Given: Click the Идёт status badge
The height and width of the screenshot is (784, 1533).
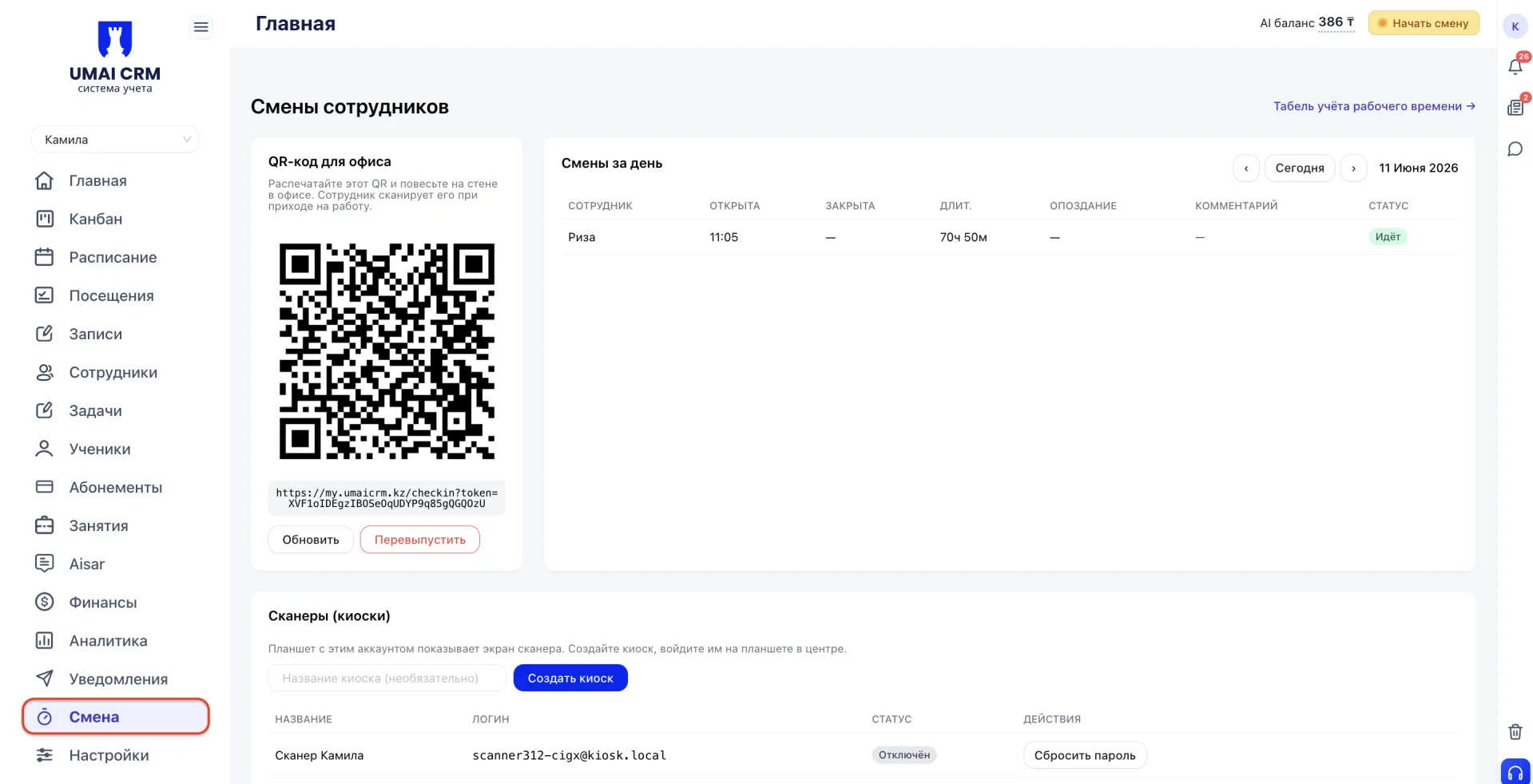Looking at the screenshot, I should tap(1388, 237).
